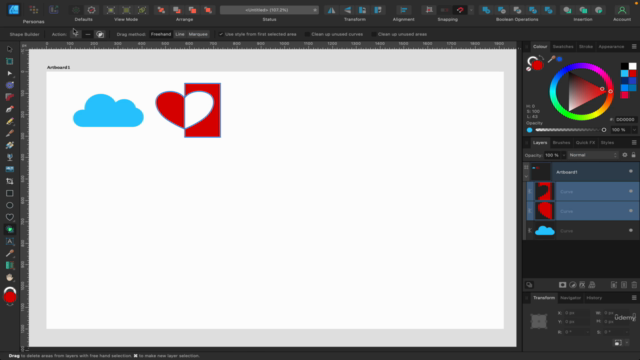
Task: Choose the Marquee drag method
Action: (198, 34)
